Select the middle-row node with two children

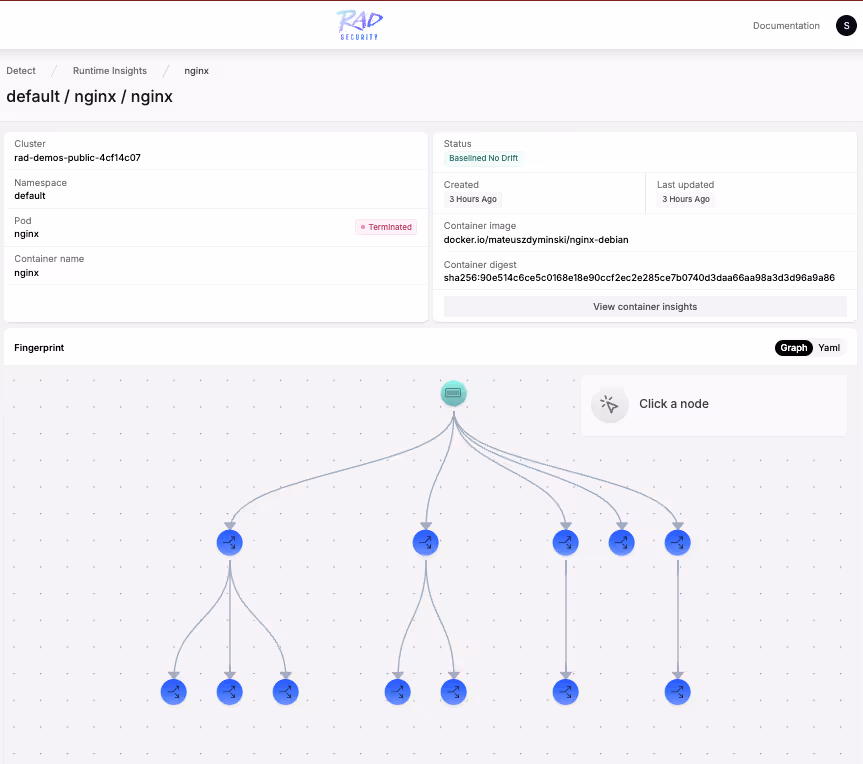(425, 543)
